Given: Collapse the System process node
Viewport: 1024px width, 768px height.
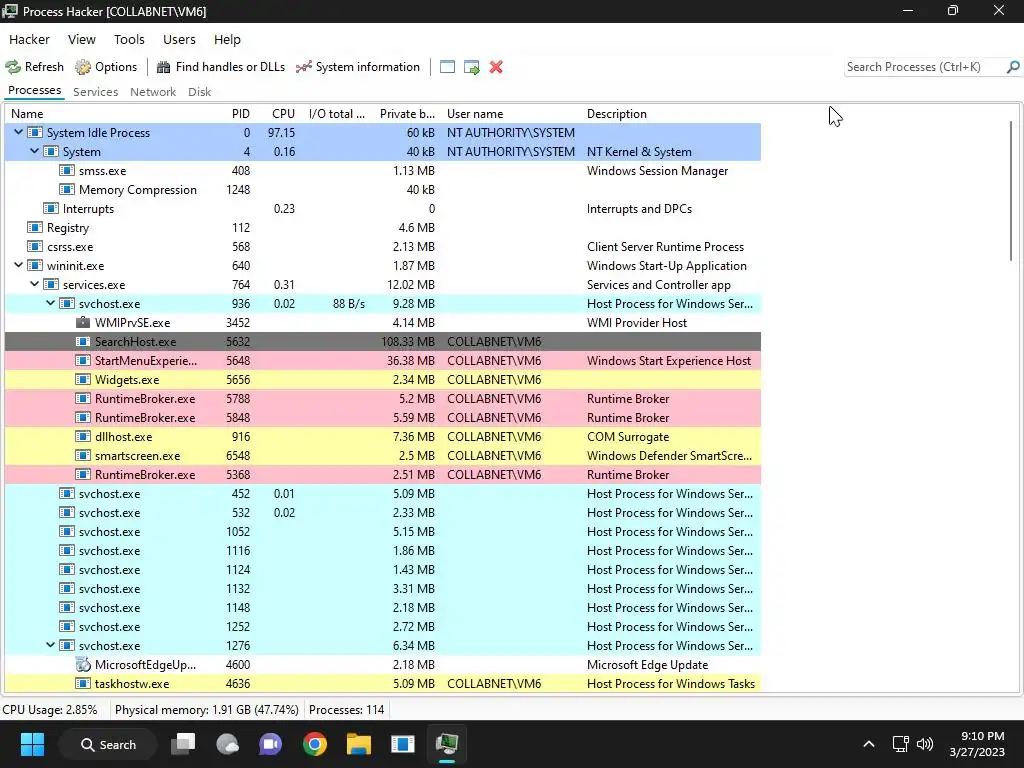Looking at the screenshot, I should (35, 152).
